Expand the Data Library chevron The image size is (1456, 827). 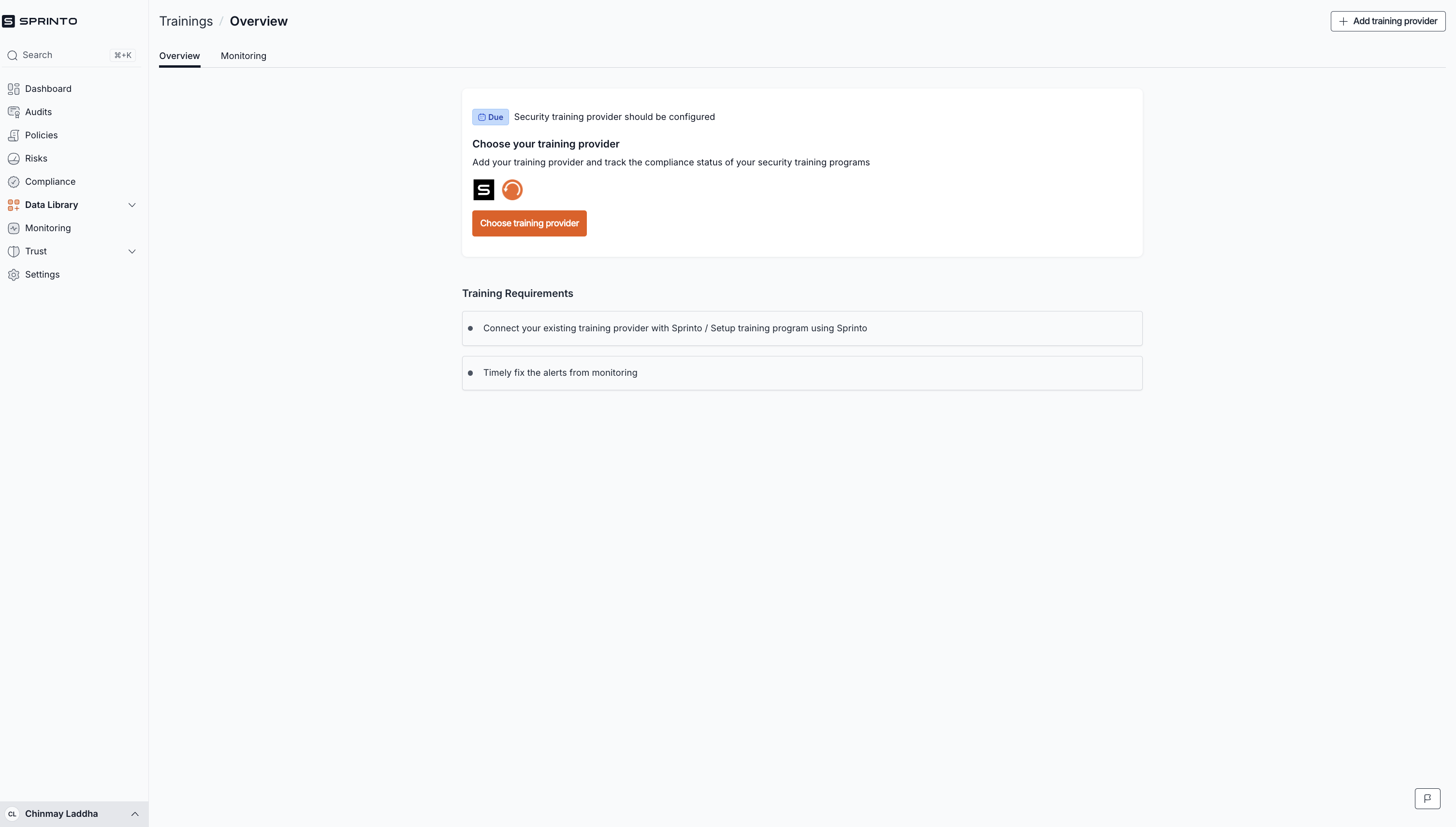tap(131, 205)
